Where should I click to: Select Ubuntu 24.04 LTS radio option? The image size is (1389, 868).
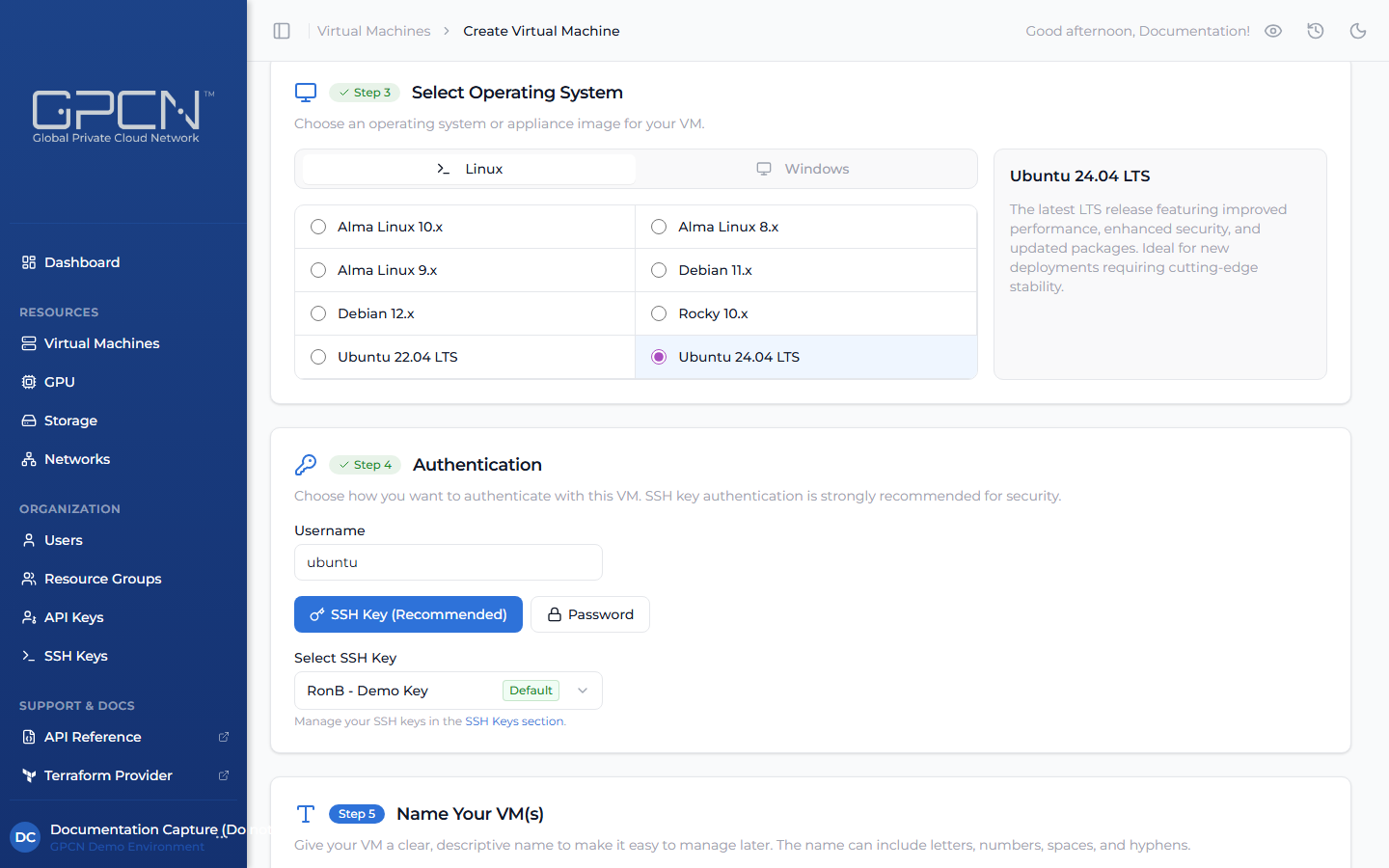pyautogui.click(x=659, y=357)
